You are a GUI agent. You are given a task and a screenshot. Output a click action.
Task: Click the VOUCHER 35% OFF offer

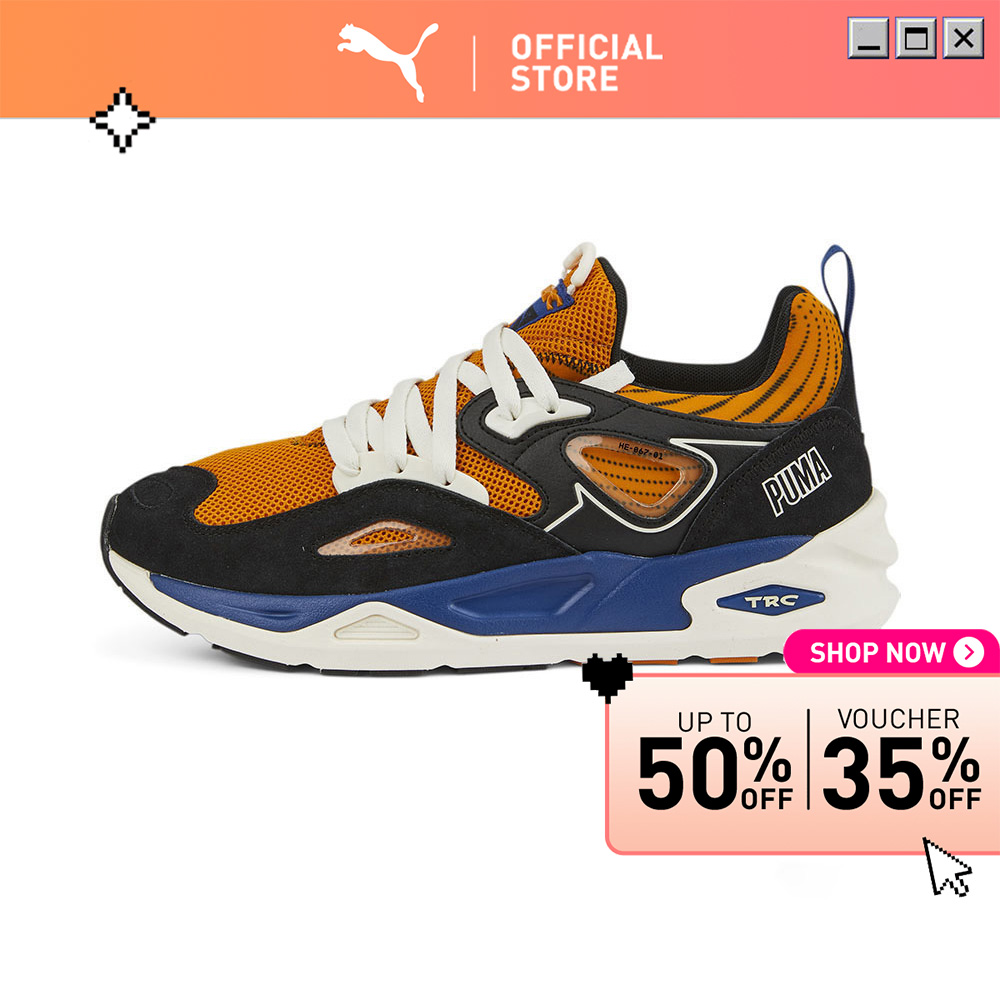coord(901,759)
